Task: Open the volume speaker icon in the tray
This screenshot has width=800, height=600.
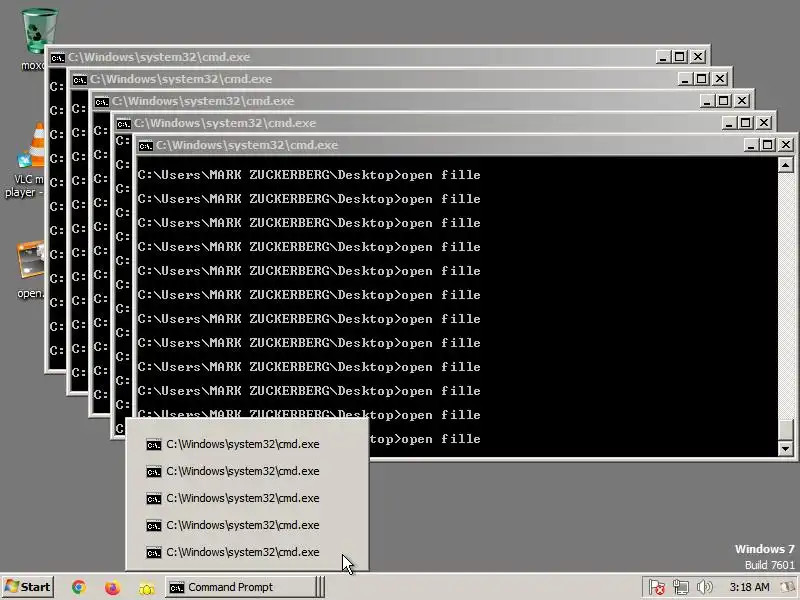Action: coord(704,587)
